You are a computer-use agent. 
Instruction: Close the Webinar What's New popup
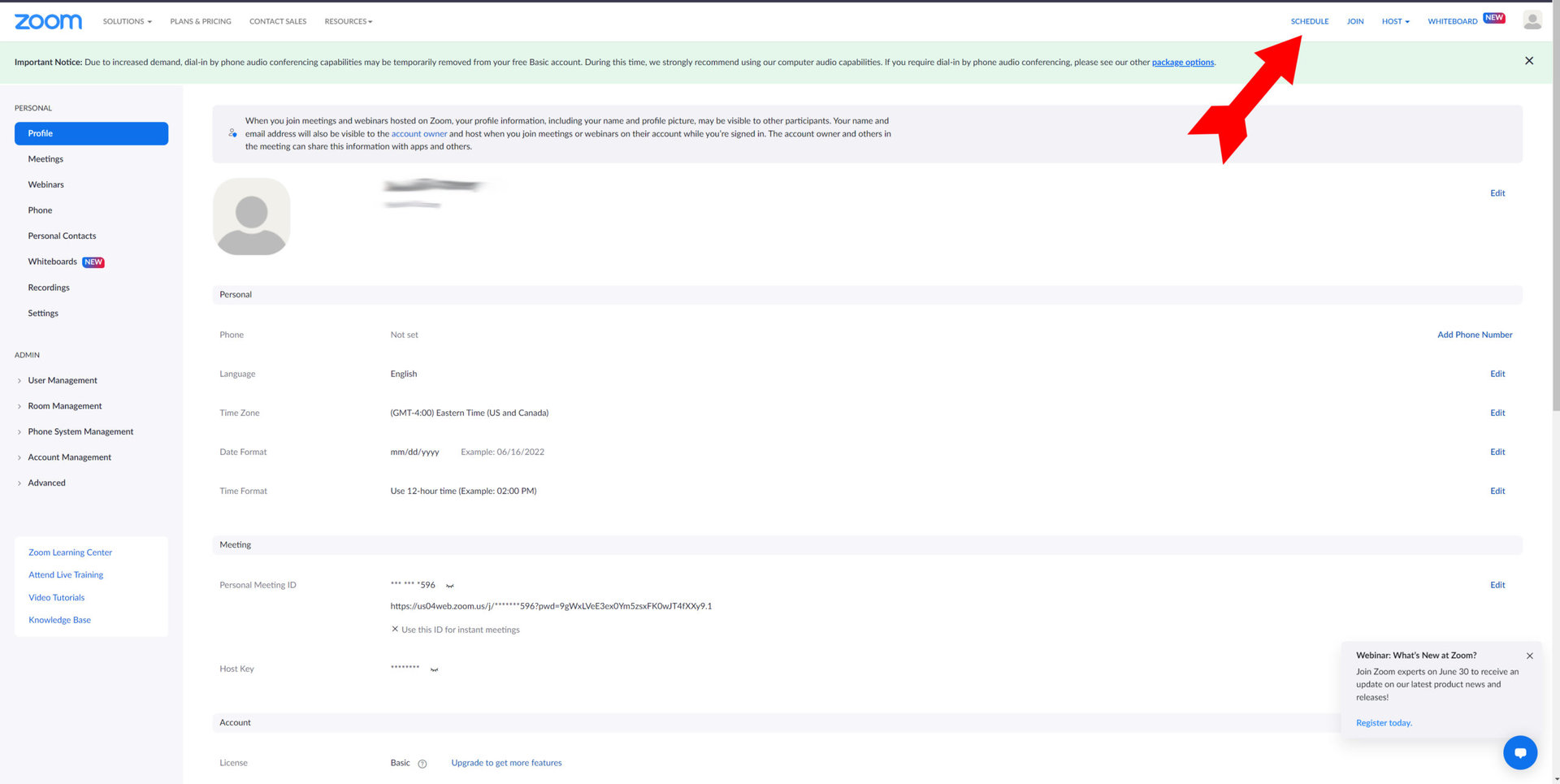1529,656
